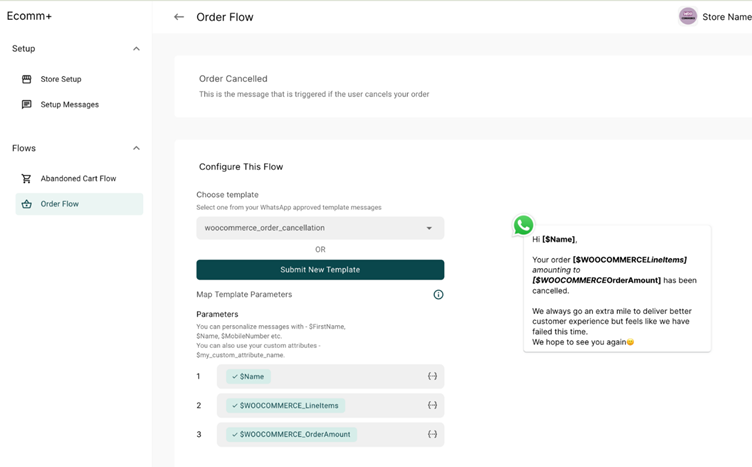The width and height of the screenshot is (752, 467).
Task: Click the $Name parameter chip
Action: (x=248, y=376)
